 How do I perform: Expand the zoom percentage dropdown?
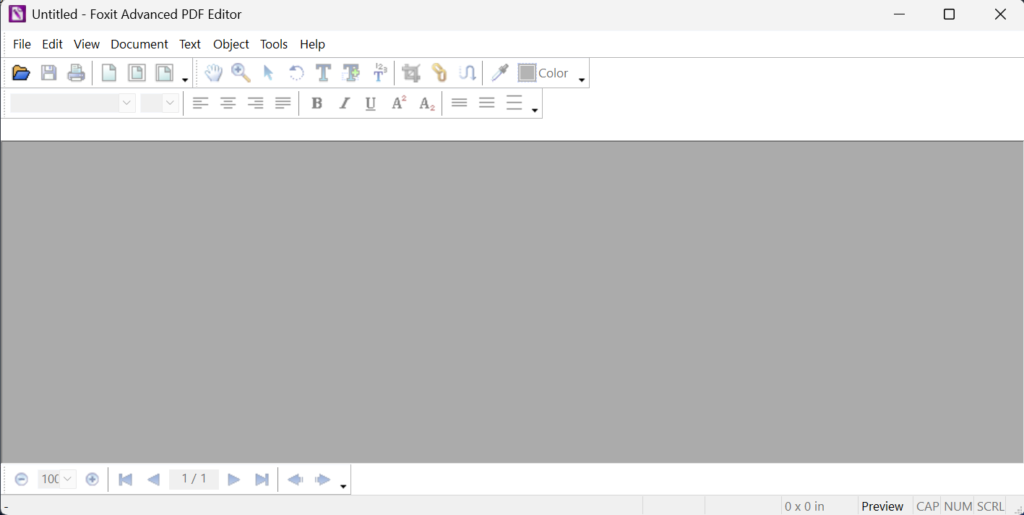click(67, 479)
